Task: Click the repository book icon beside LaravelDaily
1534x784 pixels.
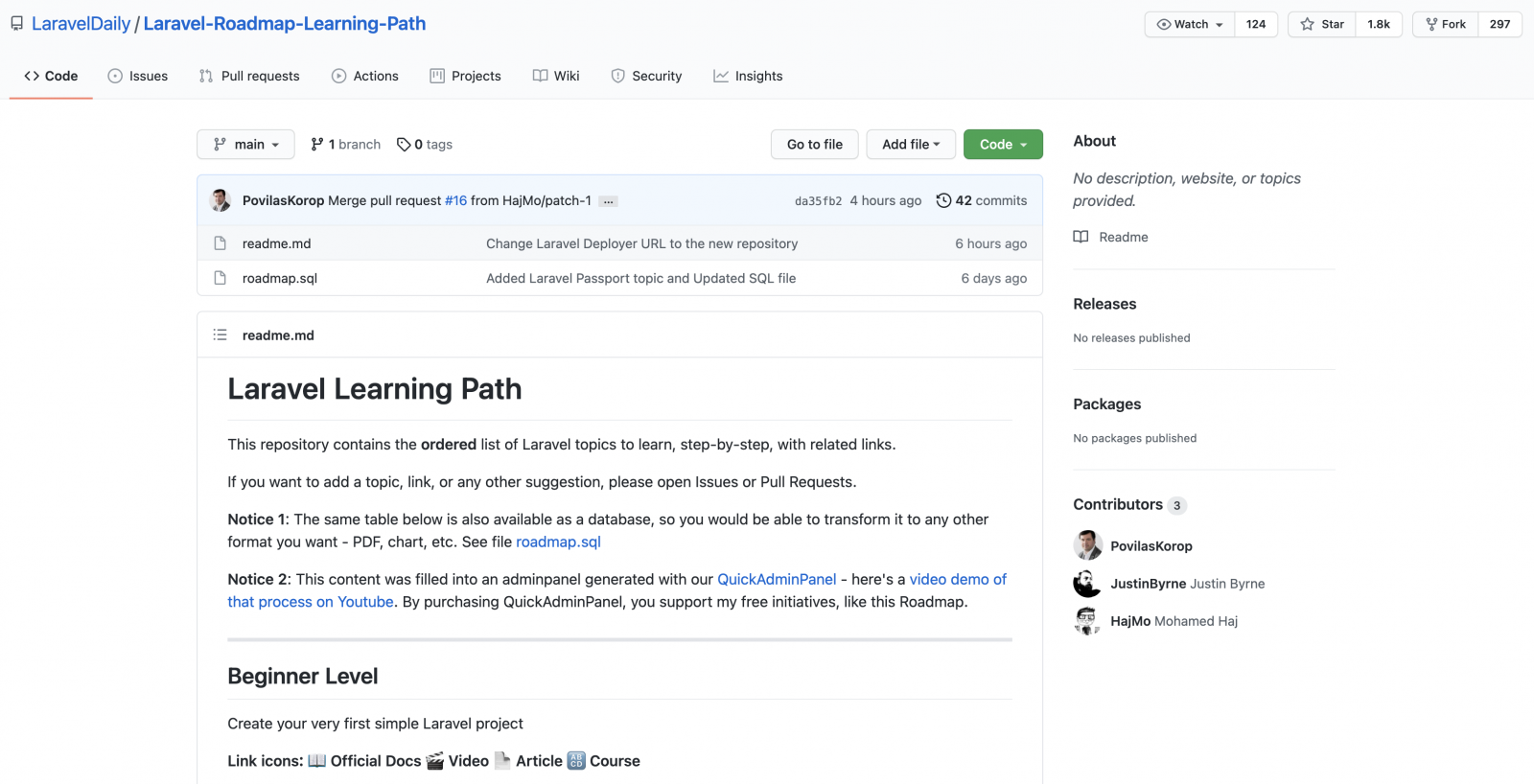Action: point(16,24)
